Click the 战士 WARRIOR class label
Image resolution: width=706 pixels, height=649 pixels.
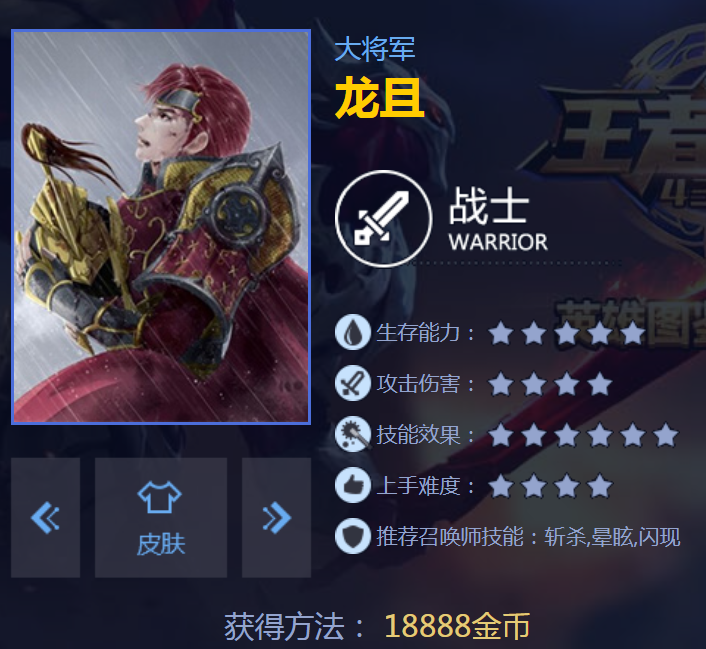tap(498, 219)
